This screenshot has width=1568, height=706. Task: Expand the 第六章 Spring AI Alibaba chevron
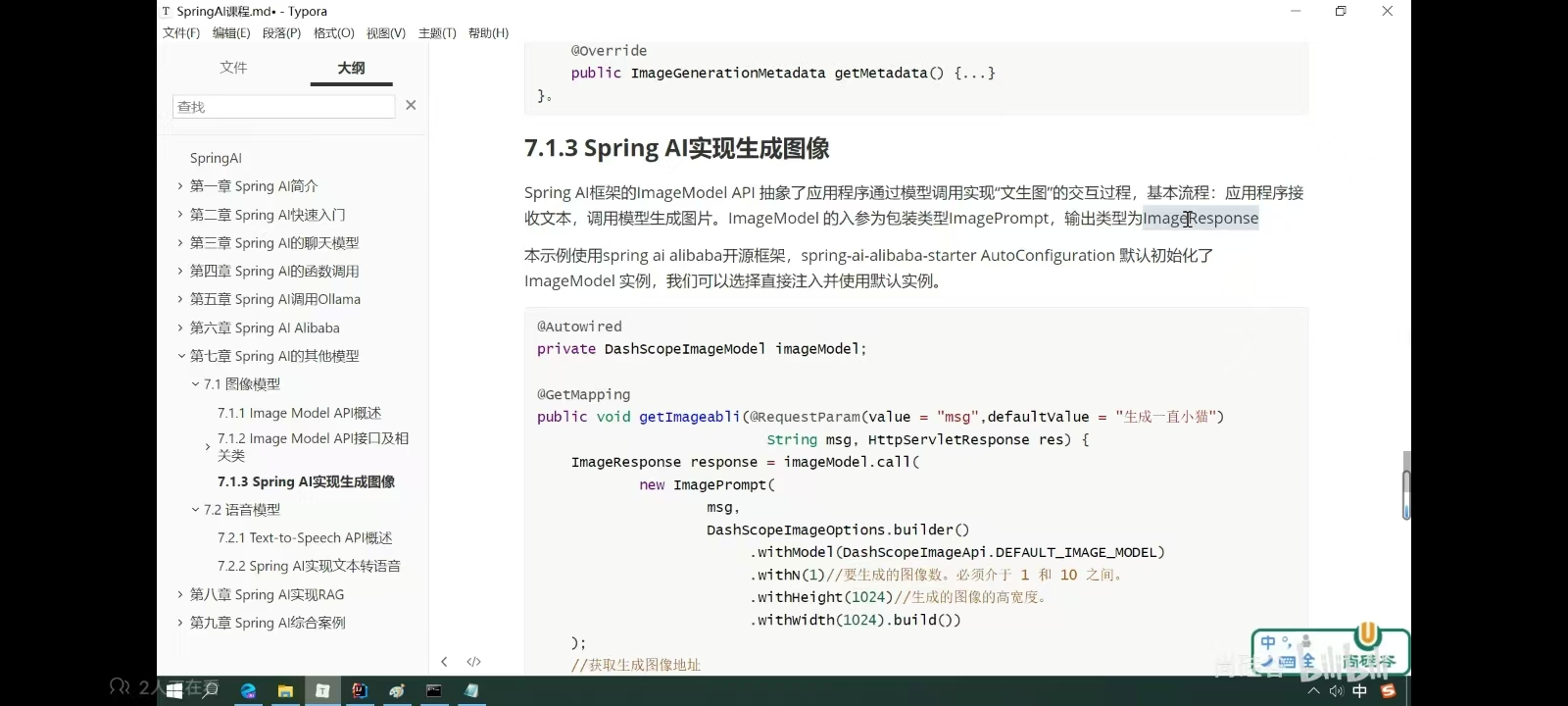[x=180, y=328]
